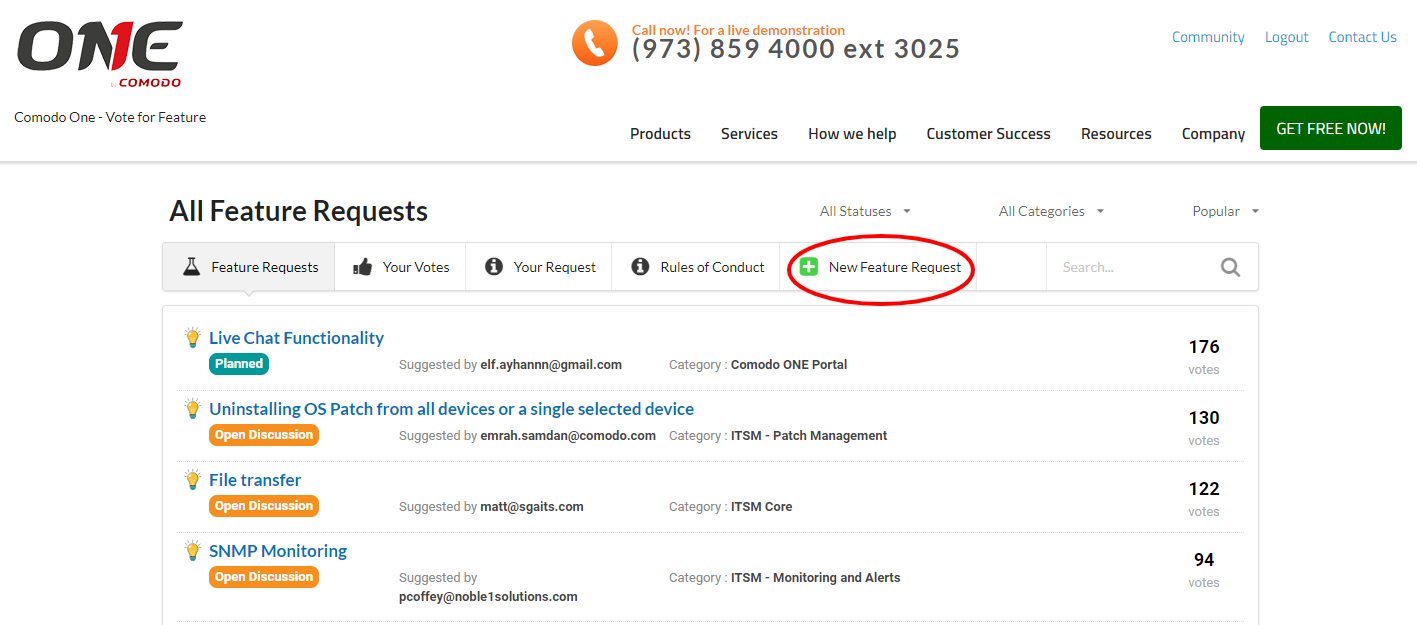1417x625 pixels.
Task: Click the GET FREE NOW! button
Action: (1331, 128)
